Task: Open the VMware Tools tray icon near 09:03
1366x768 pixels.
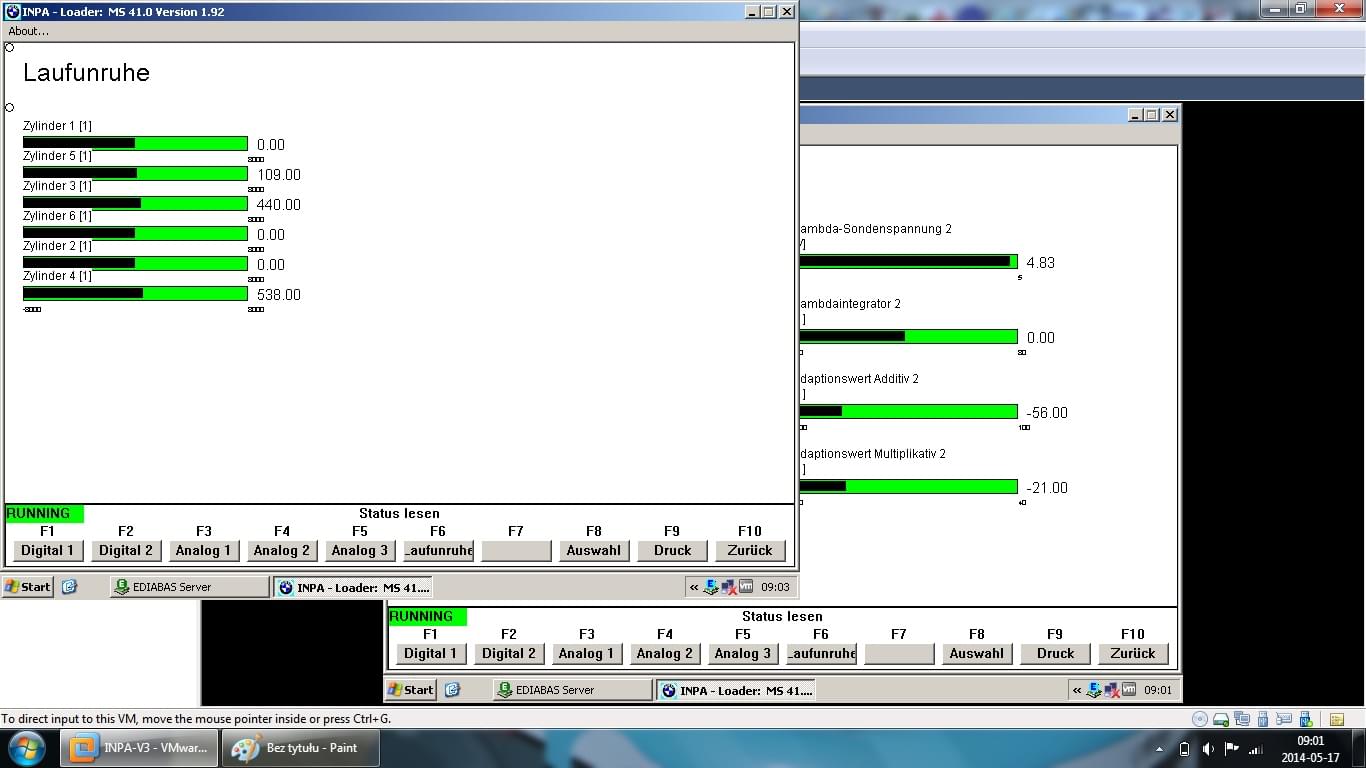Action: 746,587
